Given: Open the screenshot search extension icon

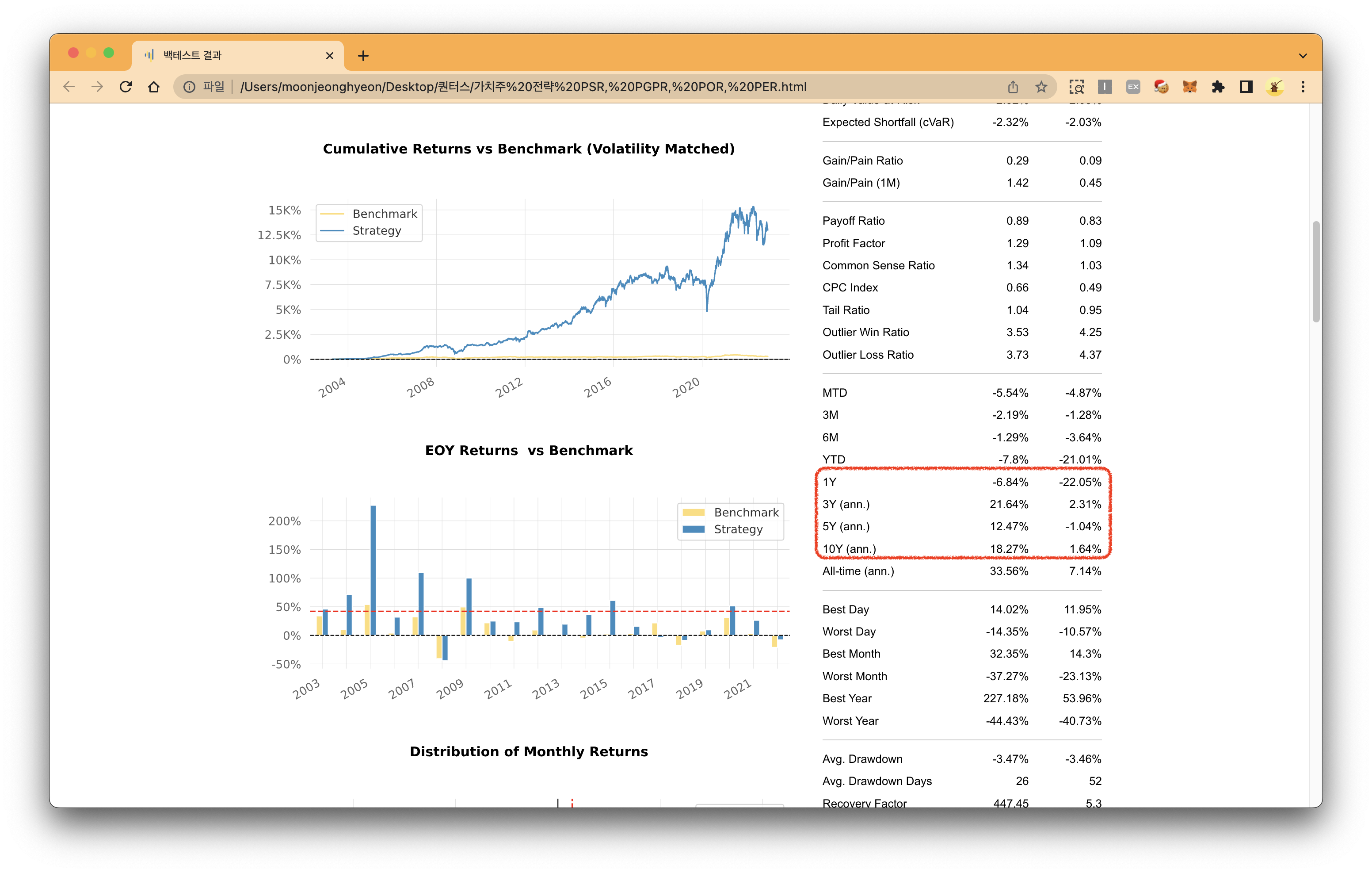Looking at the screenshot, I should (1076, 87).
